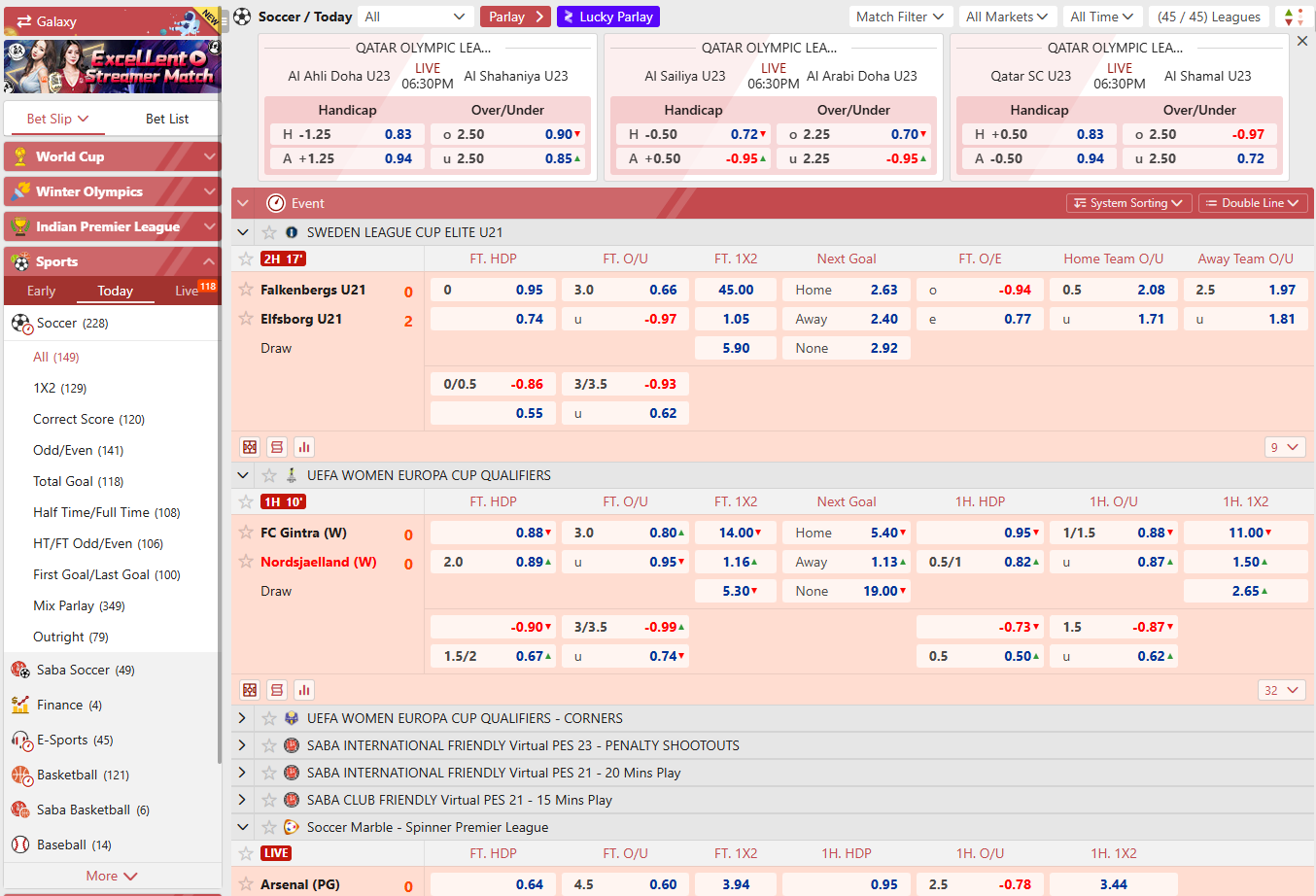Open the All Markets dropdown
Viewport: 1316px width, 896px height.
(1008, 16)
